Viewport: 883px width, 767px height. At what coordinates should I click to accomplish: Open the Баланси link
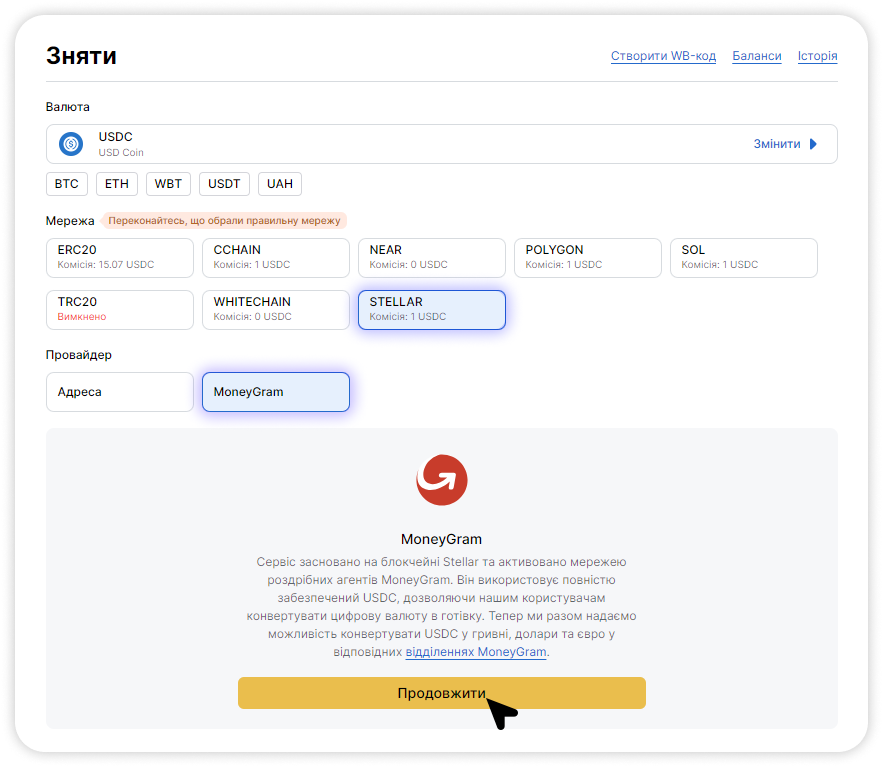(757, 56)
